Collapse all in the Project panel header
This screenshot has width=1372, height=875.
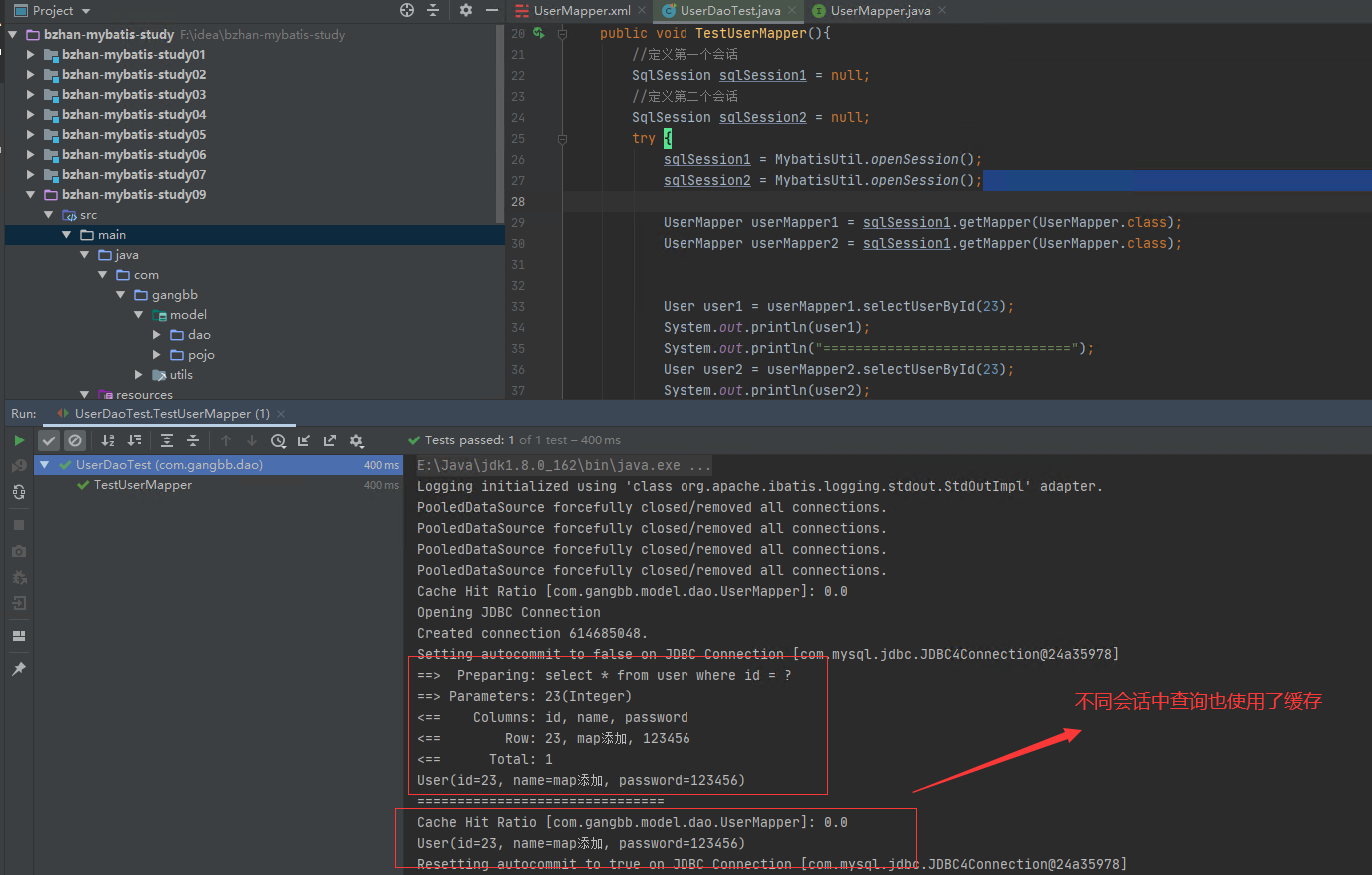click(433, 10)
